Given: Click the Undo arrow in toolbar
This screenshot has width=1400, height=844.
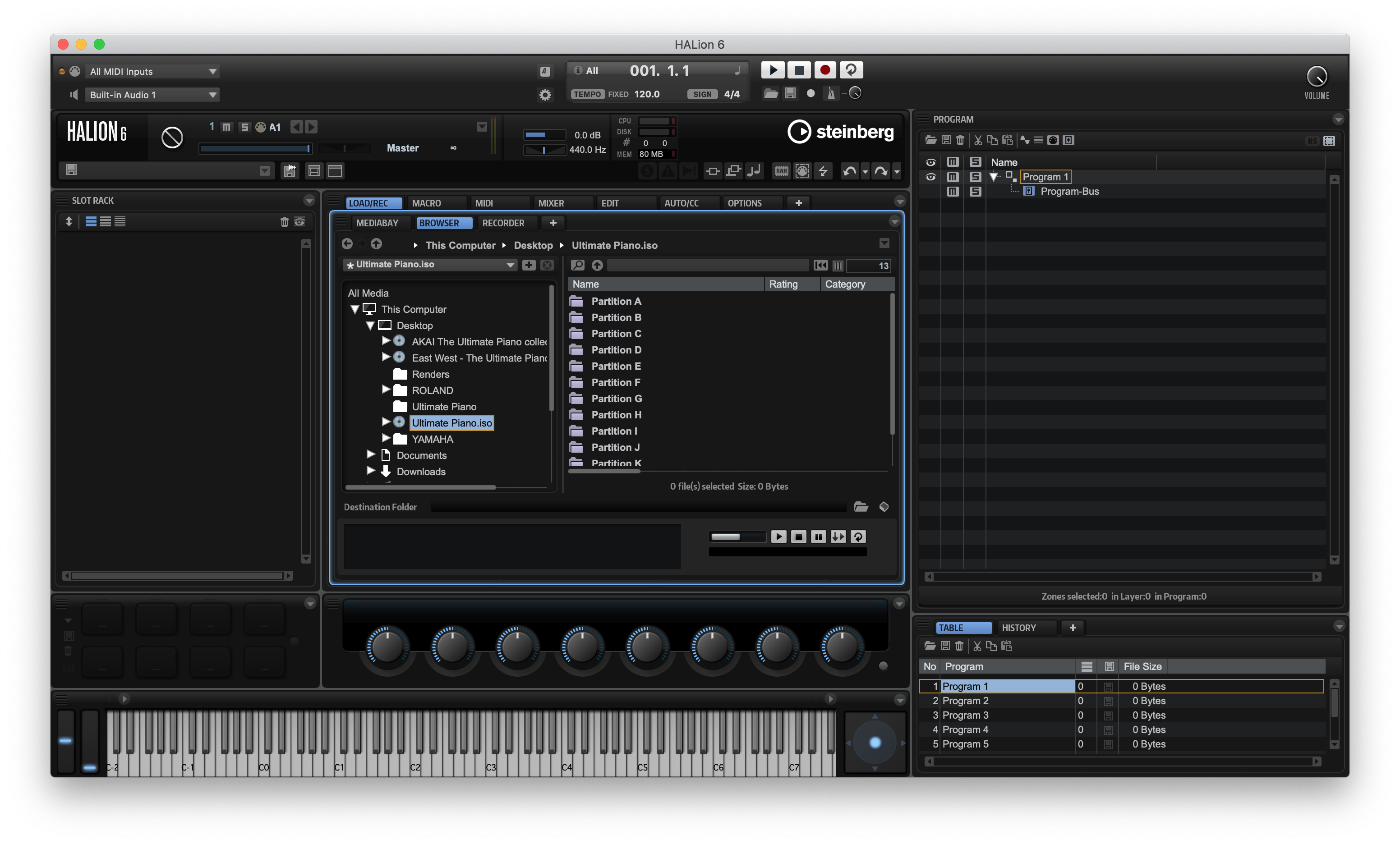Looking at the screenshot, I should (849, 170).
